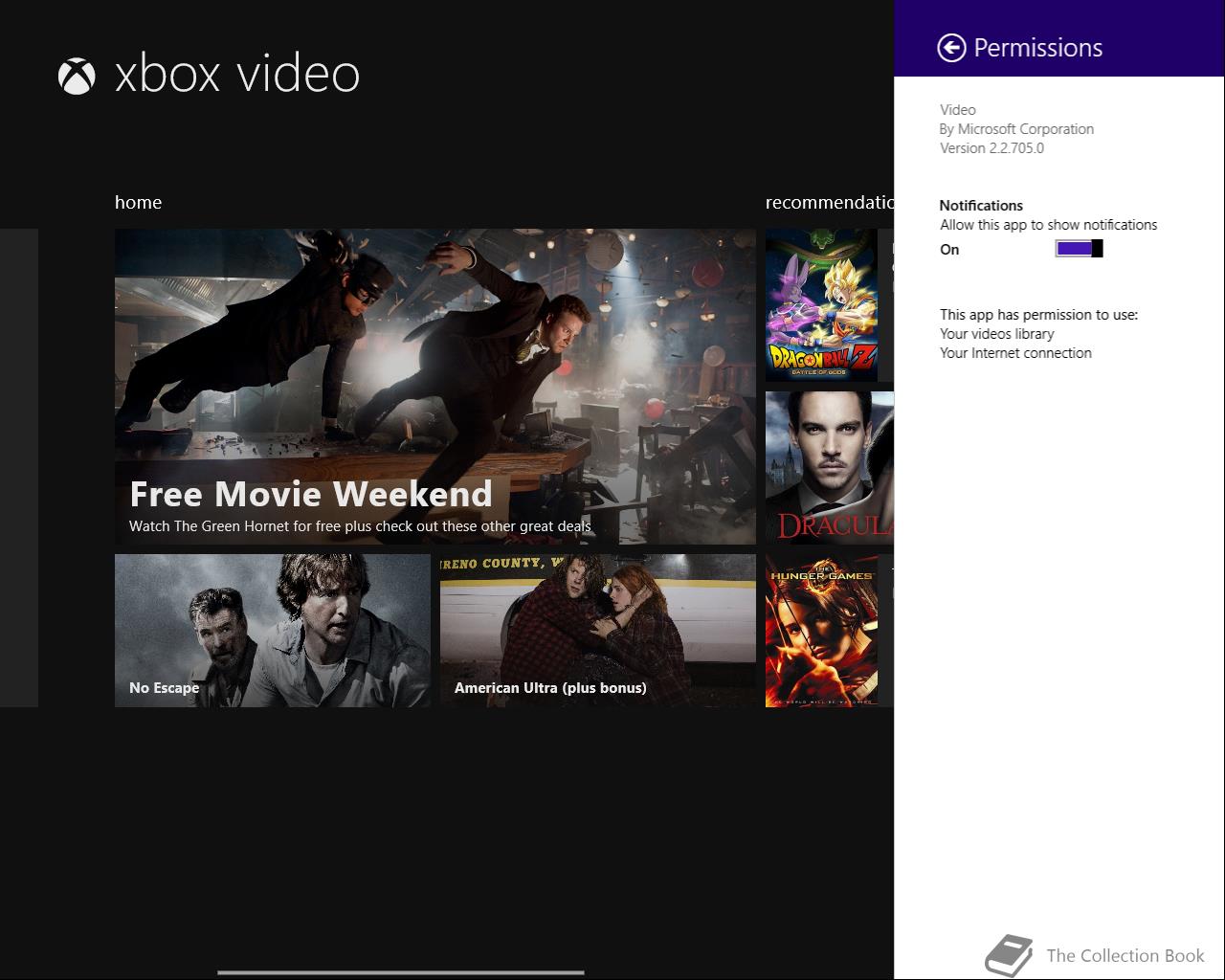The height and width of the screenshot is (980, 1225).
Task: Go back from the Permissions panel
Action: click(x=951, y=48)
